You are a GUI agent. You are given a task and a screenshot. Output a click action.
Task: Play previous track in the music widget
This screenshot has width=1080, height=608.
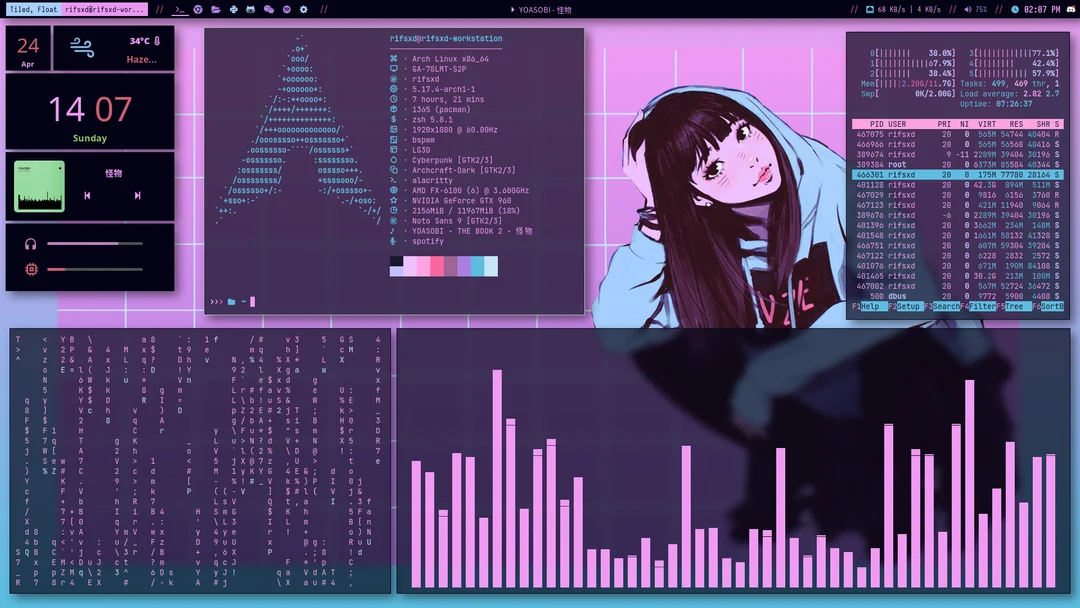[88, 196]
